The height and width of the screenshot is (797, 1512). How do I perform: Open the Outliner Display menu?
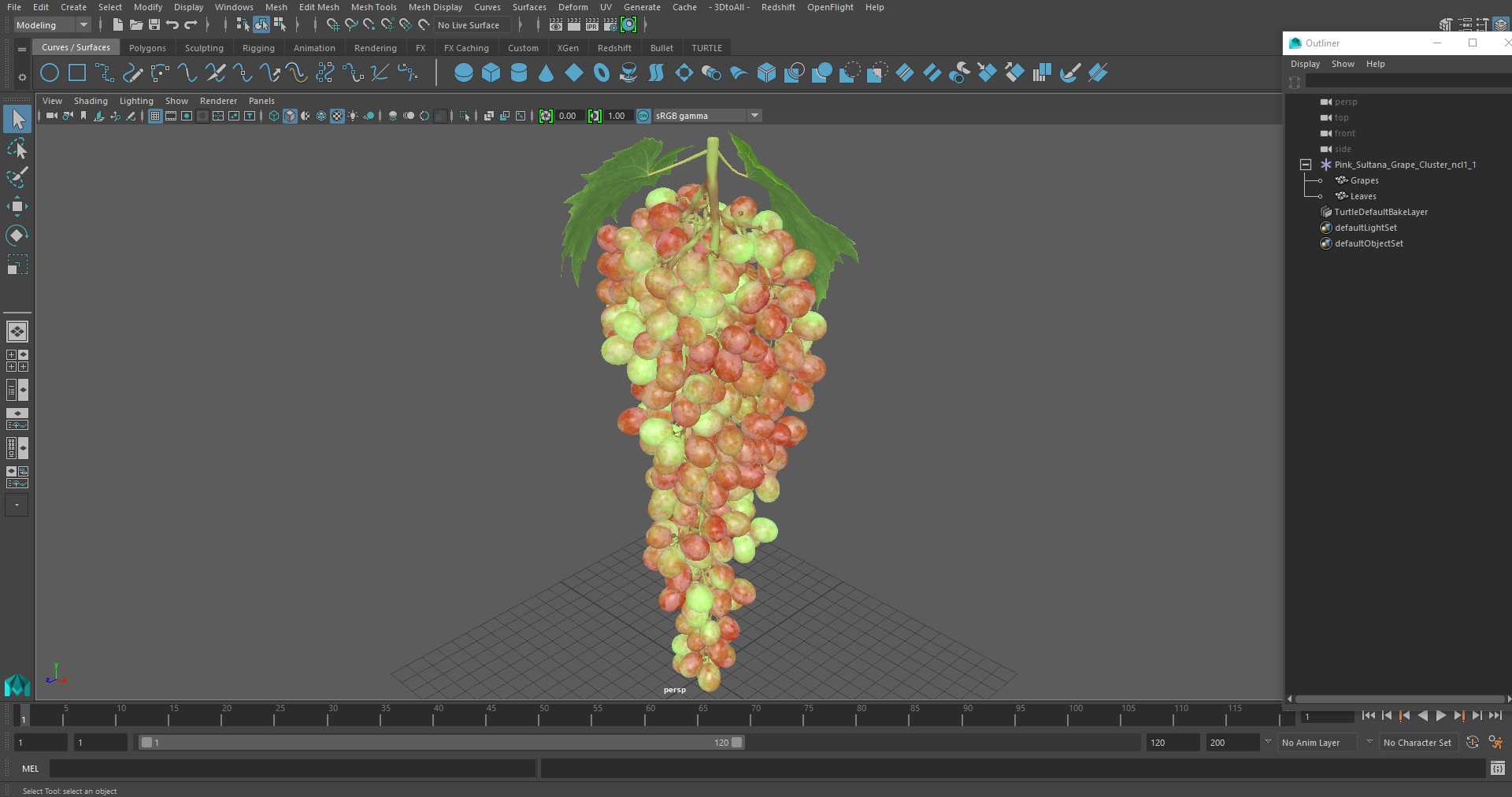point(1305,64)
